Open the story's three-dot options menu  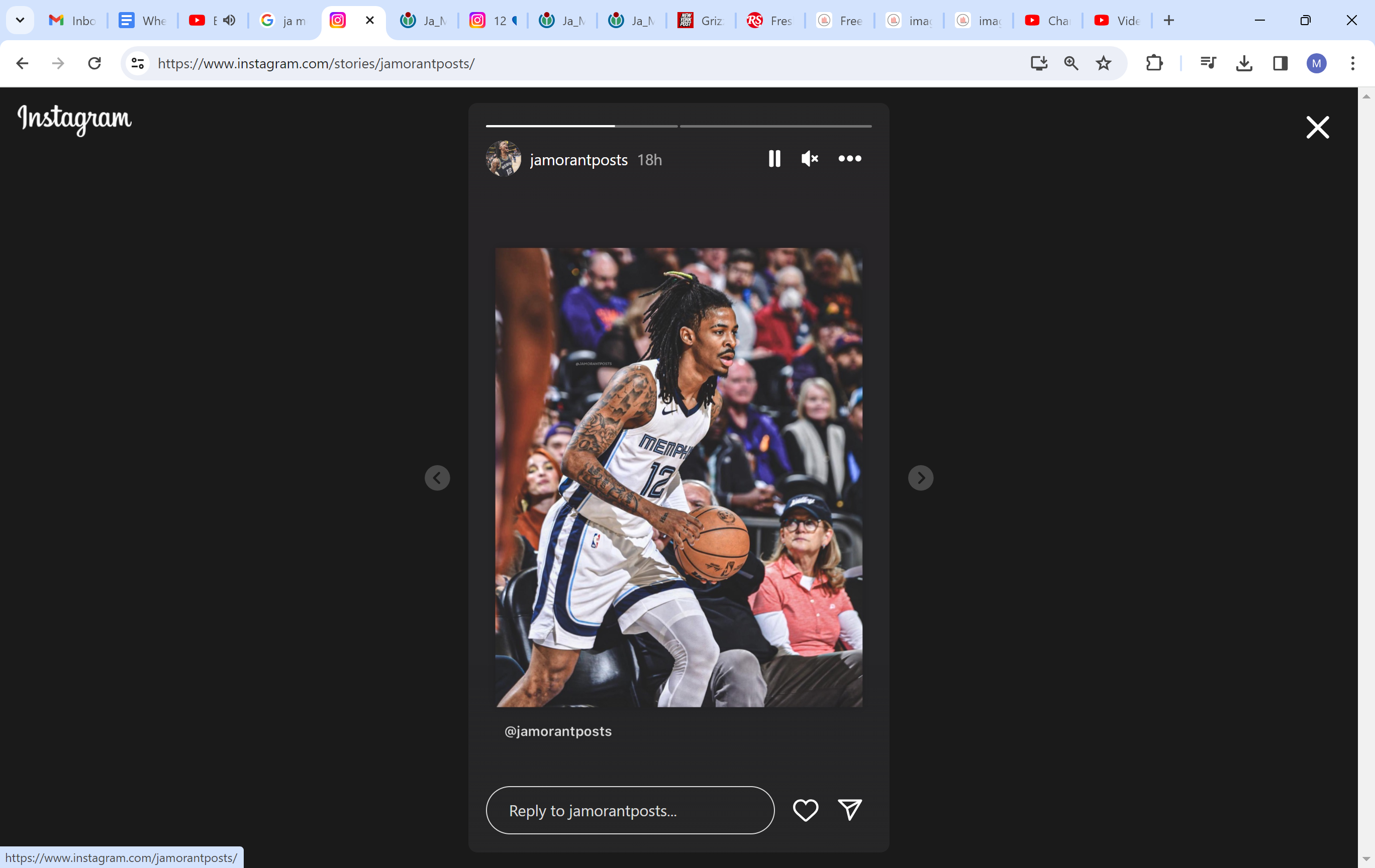pos(850,159)
